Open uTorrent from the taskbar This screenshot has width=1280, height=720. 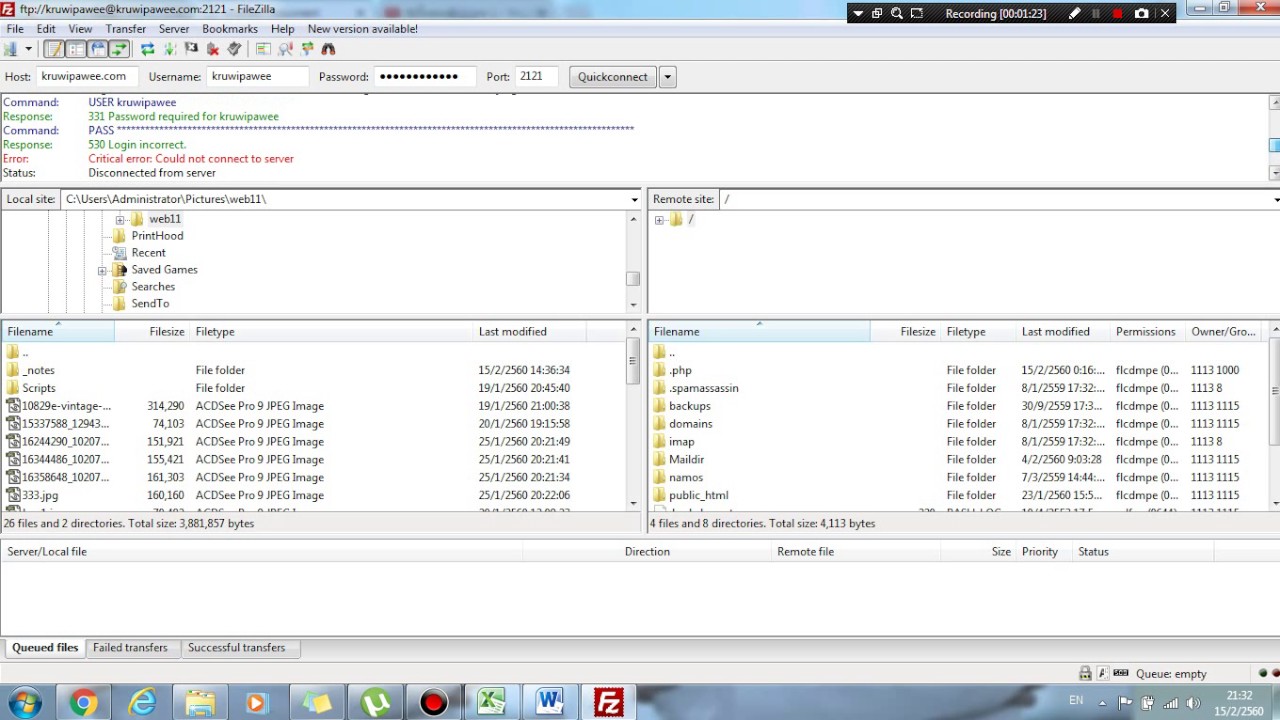pos(375,703)
